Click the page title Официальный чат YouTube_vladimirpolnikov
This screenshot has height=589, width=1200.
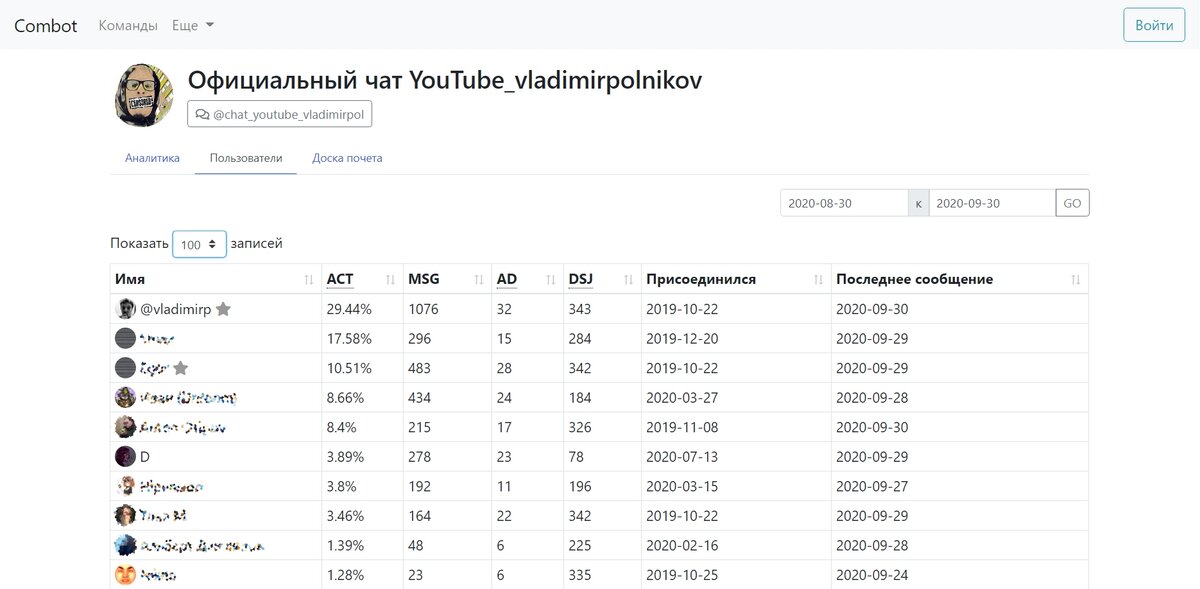445,81
